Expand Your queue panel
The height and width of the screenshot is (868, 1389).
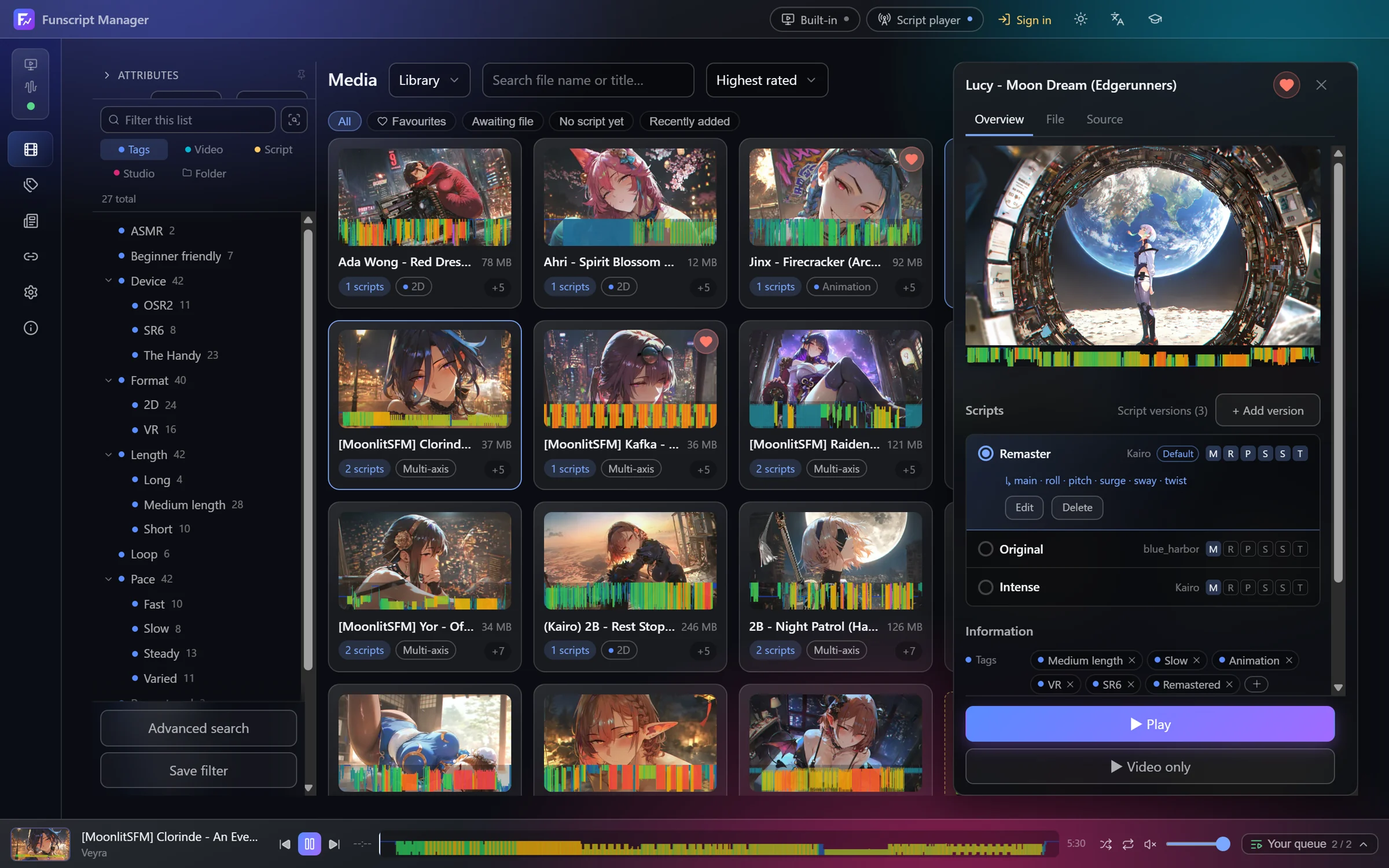[1309, 844]
